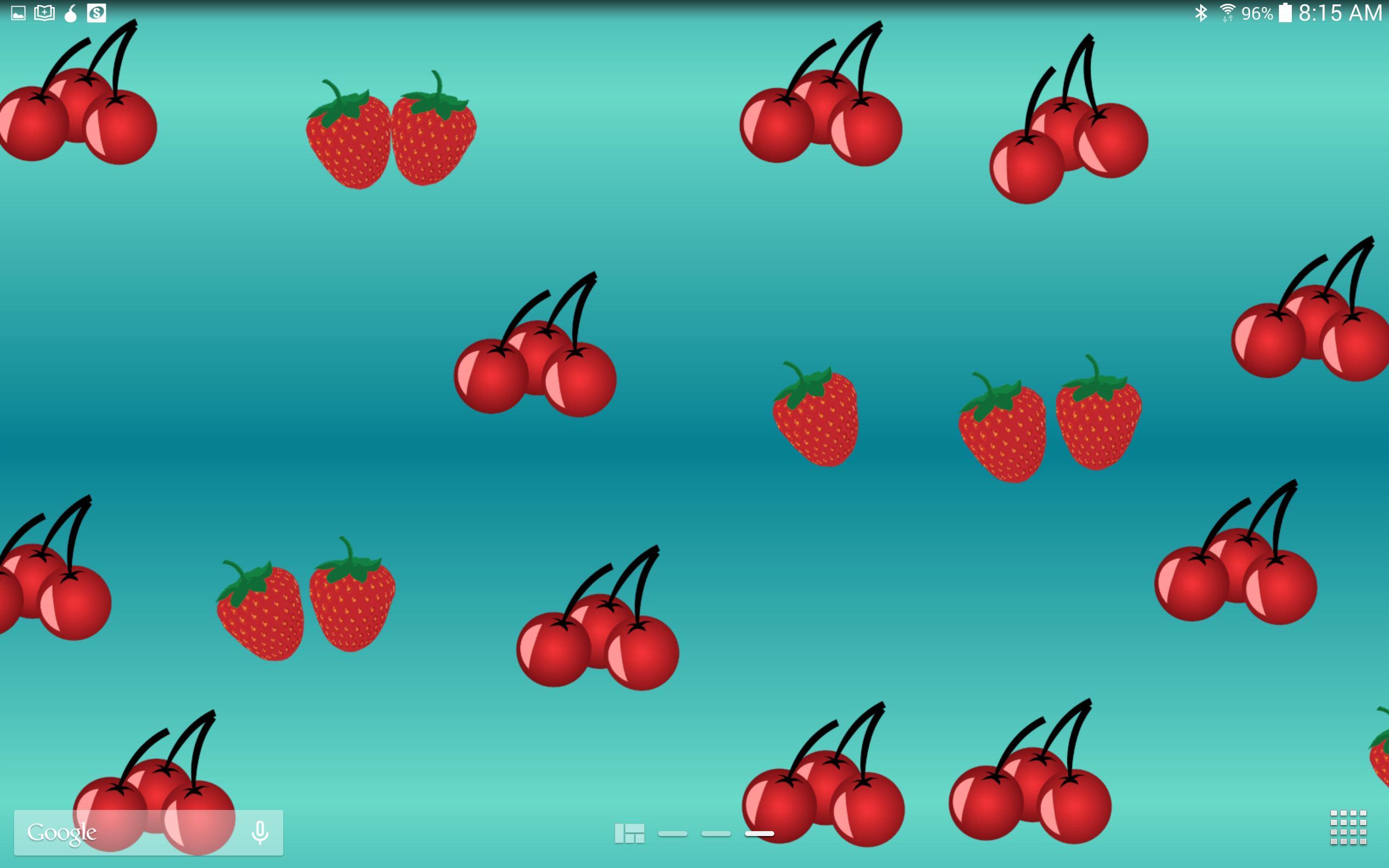The image size is (1389, 868).
Task: Tap the Wi-Fi signal icon in the status bar
Action: (x=1228, y=12)
